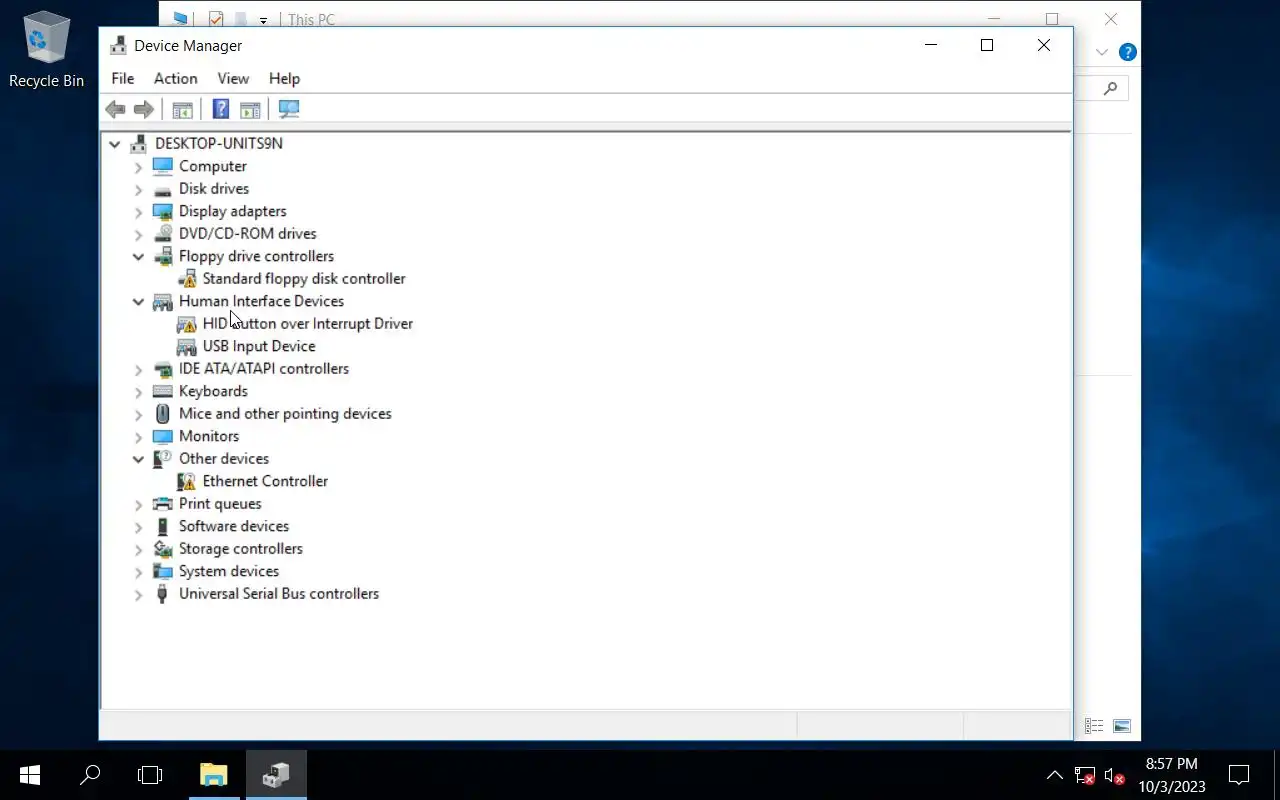Click Device Manager taskbar button

(276, 775)
